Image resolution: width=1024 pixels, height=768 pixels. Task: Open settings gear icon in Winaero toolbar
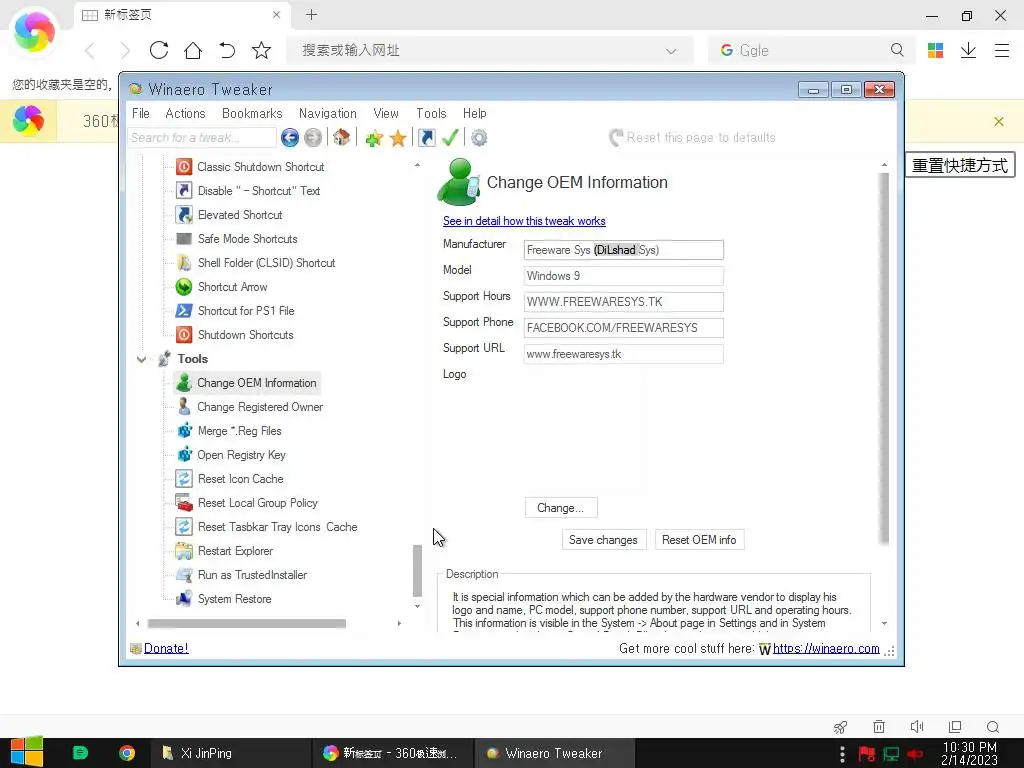pyautogui.click(x=479, y=138)
